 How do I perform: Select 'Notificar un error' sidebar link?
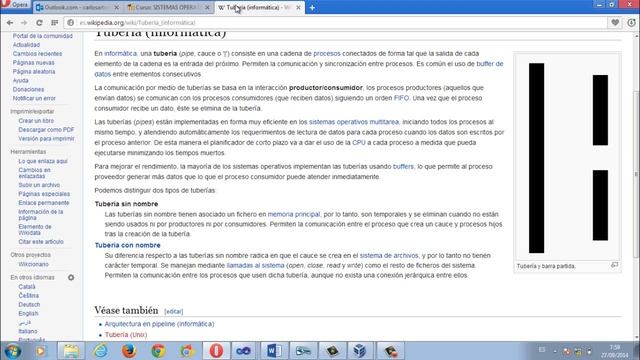[x=34, y=98]
